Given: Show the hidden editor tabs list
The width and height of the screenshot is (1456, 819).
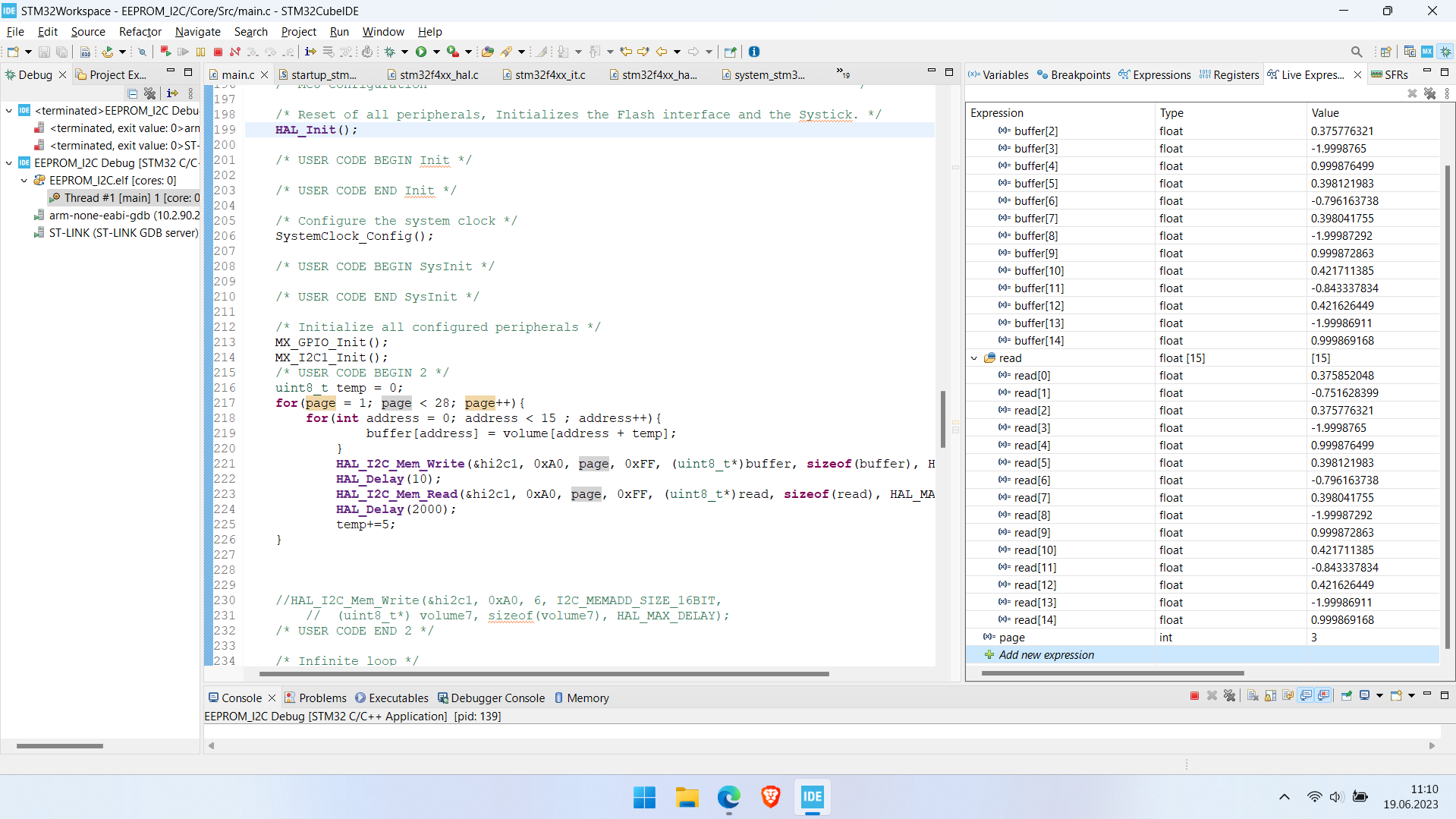Looking at the screenshot, I should (x=843, y=74).
